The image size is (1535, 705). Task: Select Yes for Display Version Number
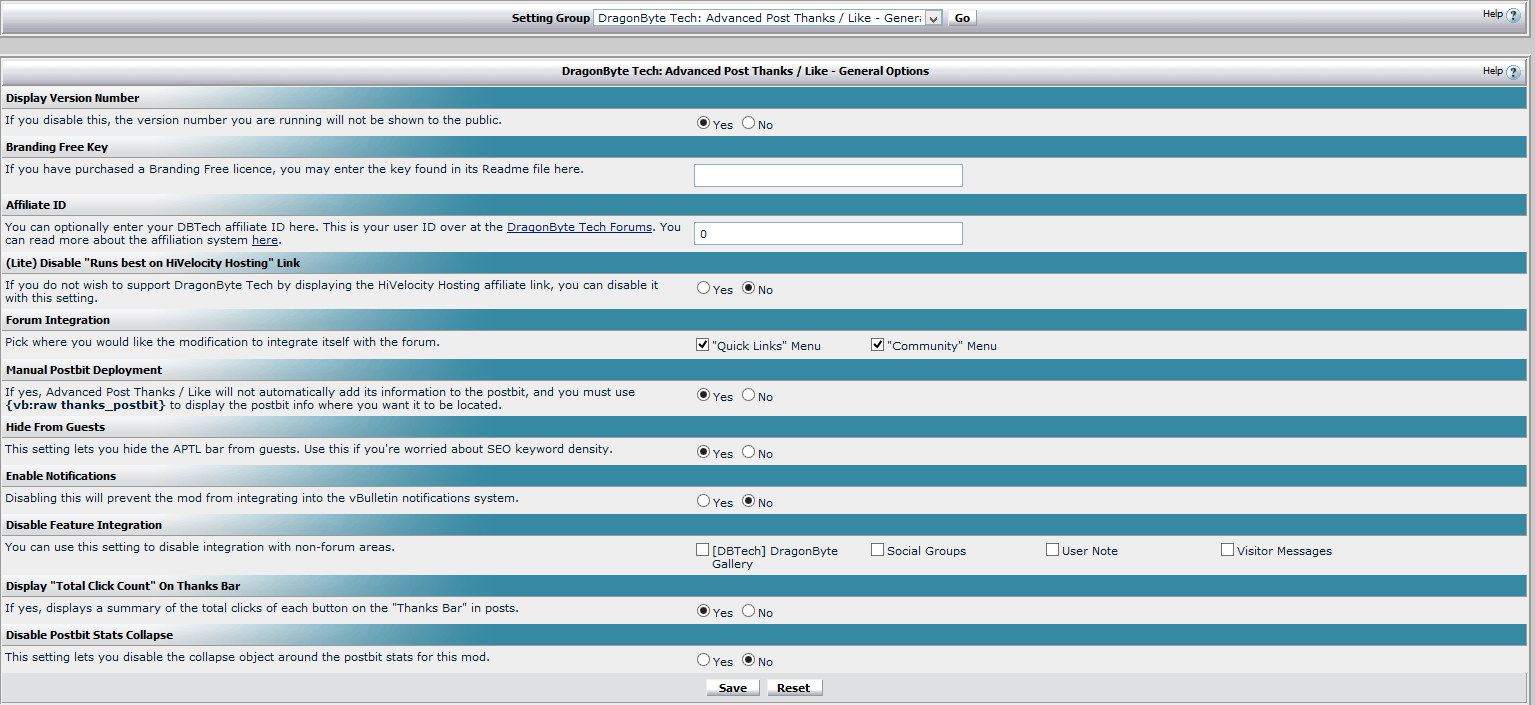tap(703, 124)
